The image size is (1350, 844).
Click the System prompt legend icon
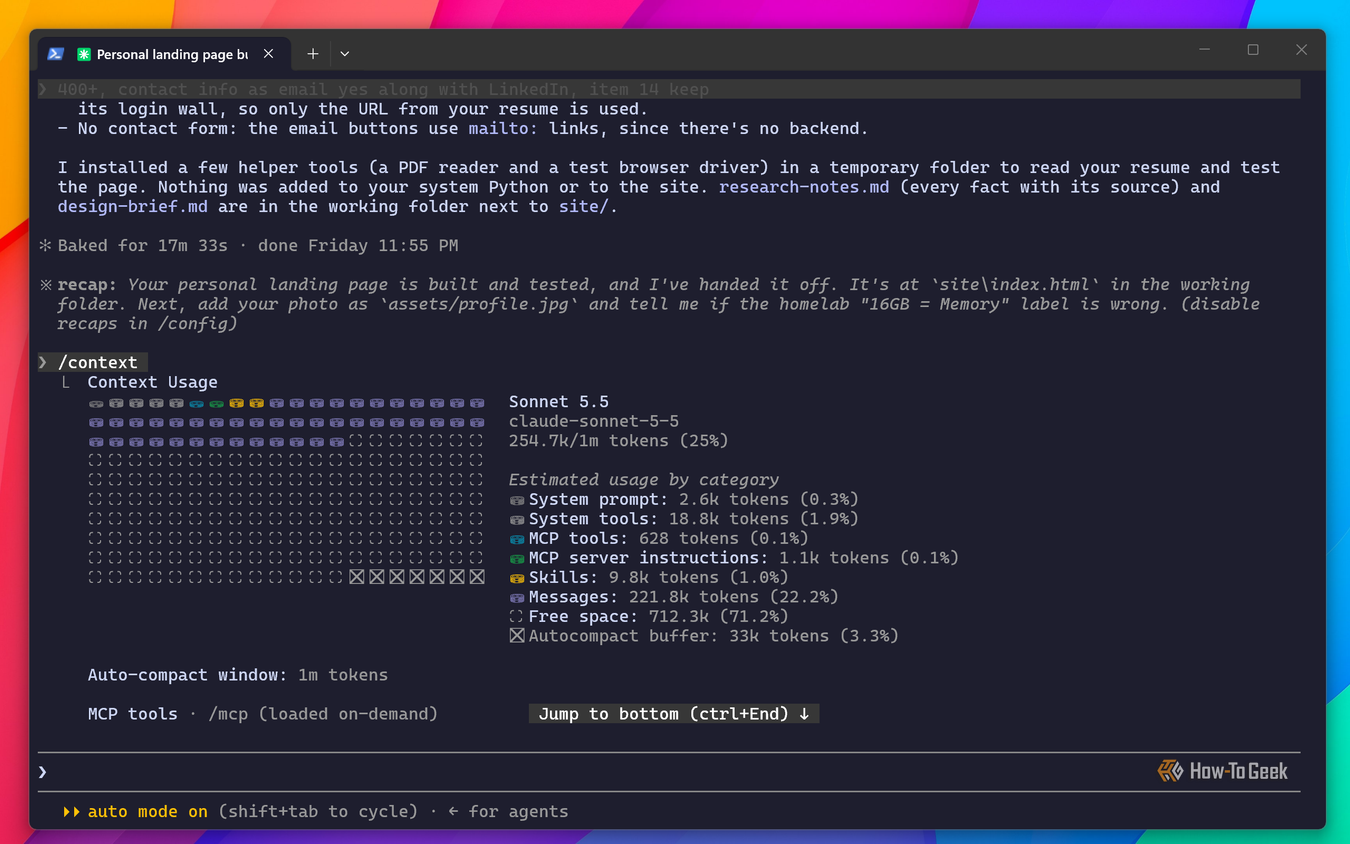[x=517, y=500]
